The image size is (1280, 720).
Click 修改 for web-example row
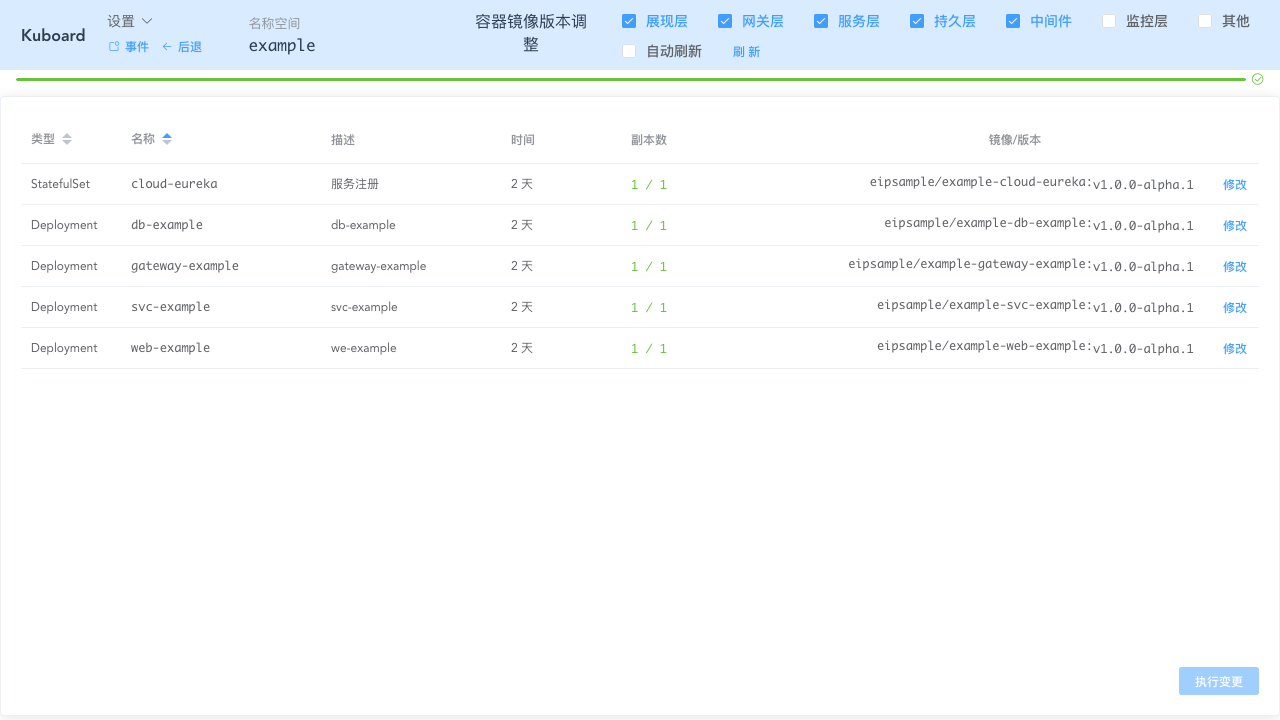click(1235, 349)
